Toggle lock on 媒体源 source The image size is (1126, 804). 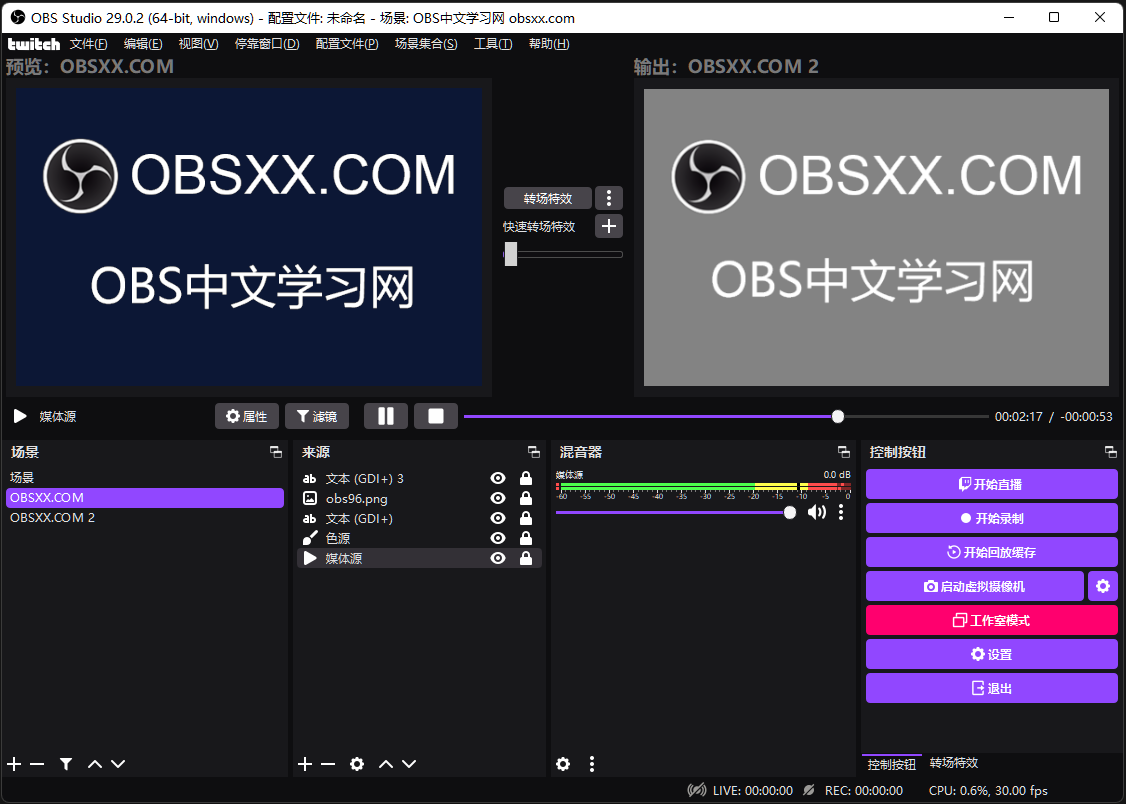click(x=526, y=558)
